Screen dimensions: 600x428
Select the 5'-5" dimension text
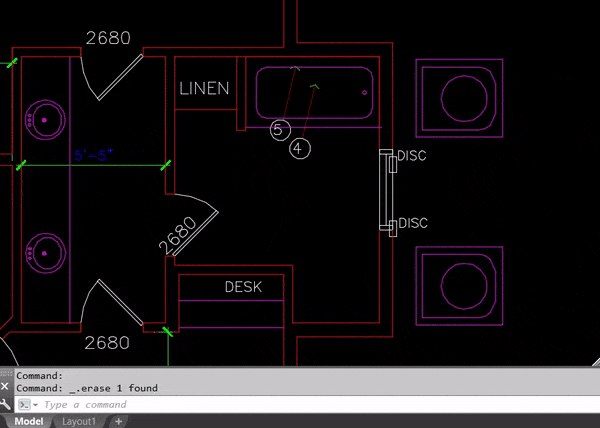[94, 155]
